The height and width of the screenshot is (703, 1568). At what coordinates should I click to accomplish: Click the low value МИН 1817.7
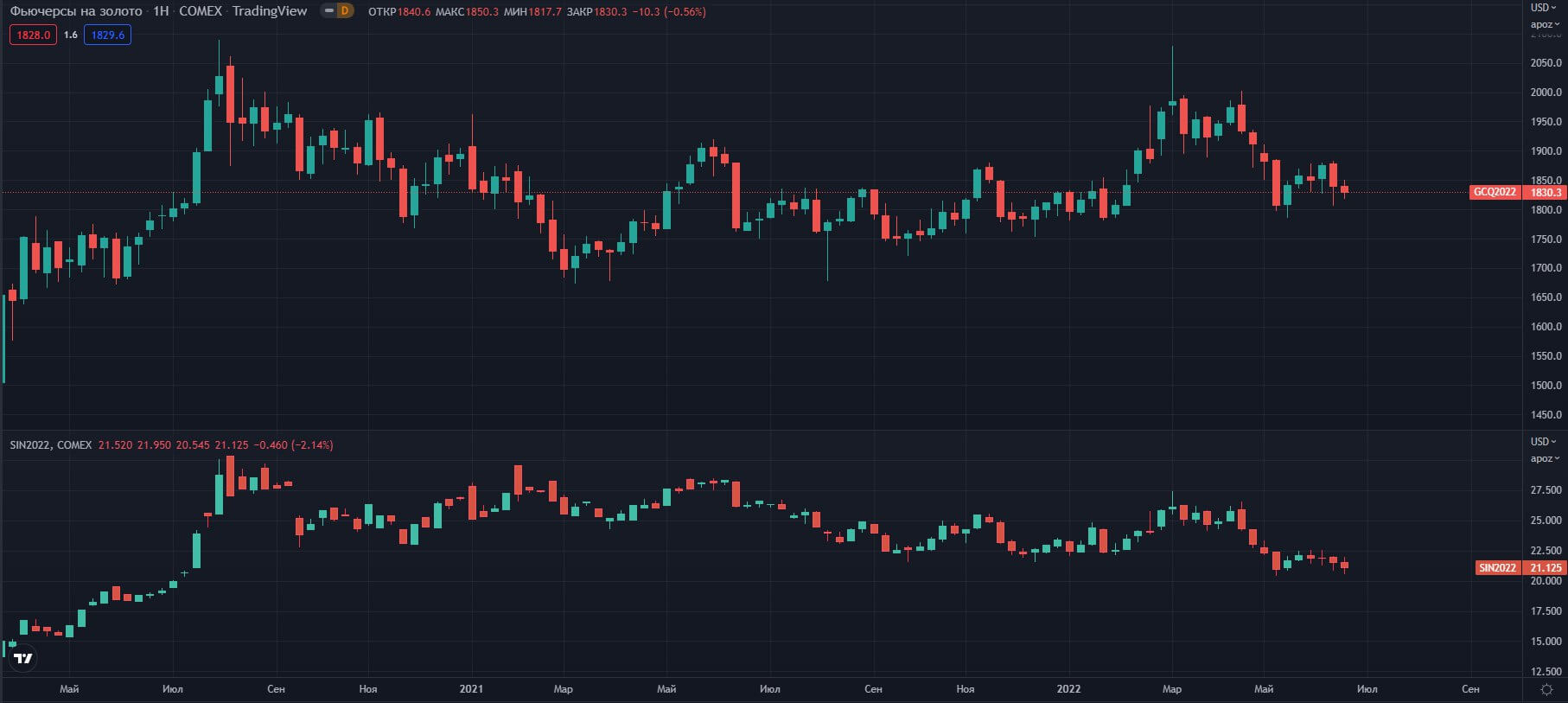pyautogui.click(x=532, y=12)
